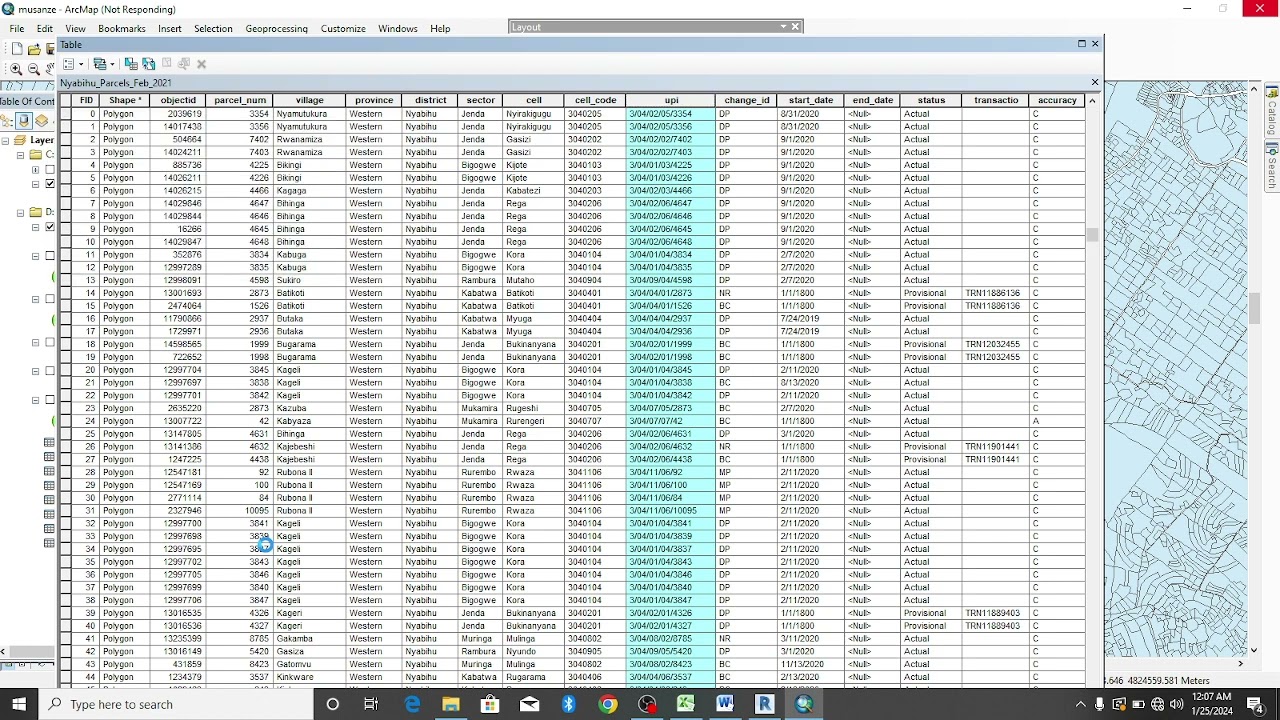Open the Customize menu
This screenshot has width=1280, height=720.
coord(343,28)
